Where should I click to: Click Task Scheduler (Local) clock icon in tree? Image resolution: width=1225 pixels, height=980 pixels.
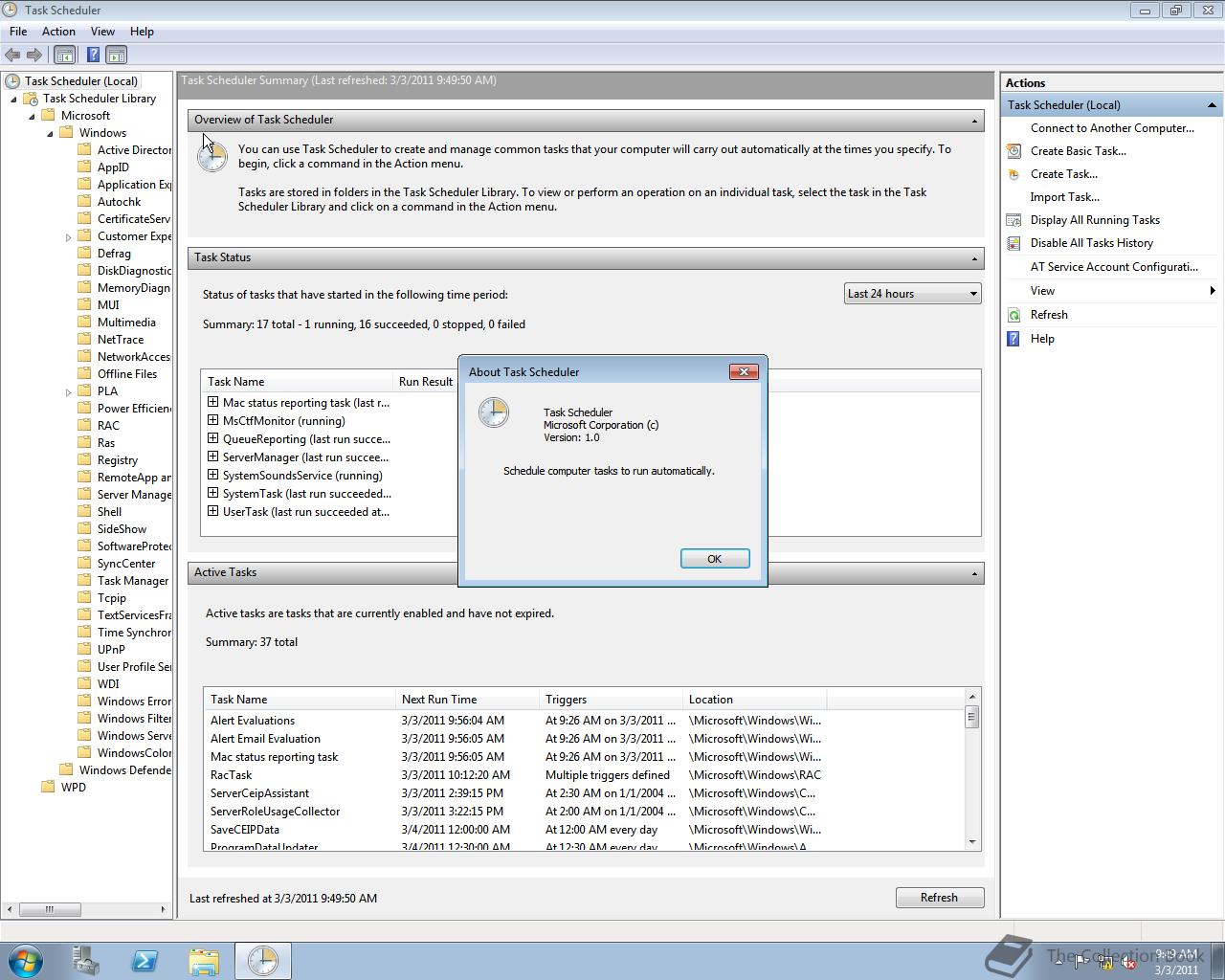pyautogui.click(x=12, y=81)
